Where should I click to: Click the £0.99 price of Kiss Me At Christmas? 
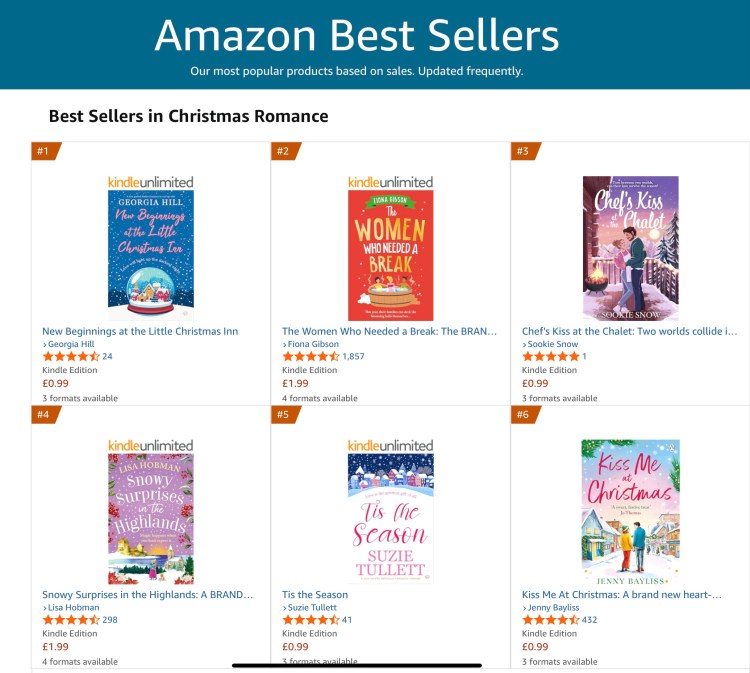535,646
